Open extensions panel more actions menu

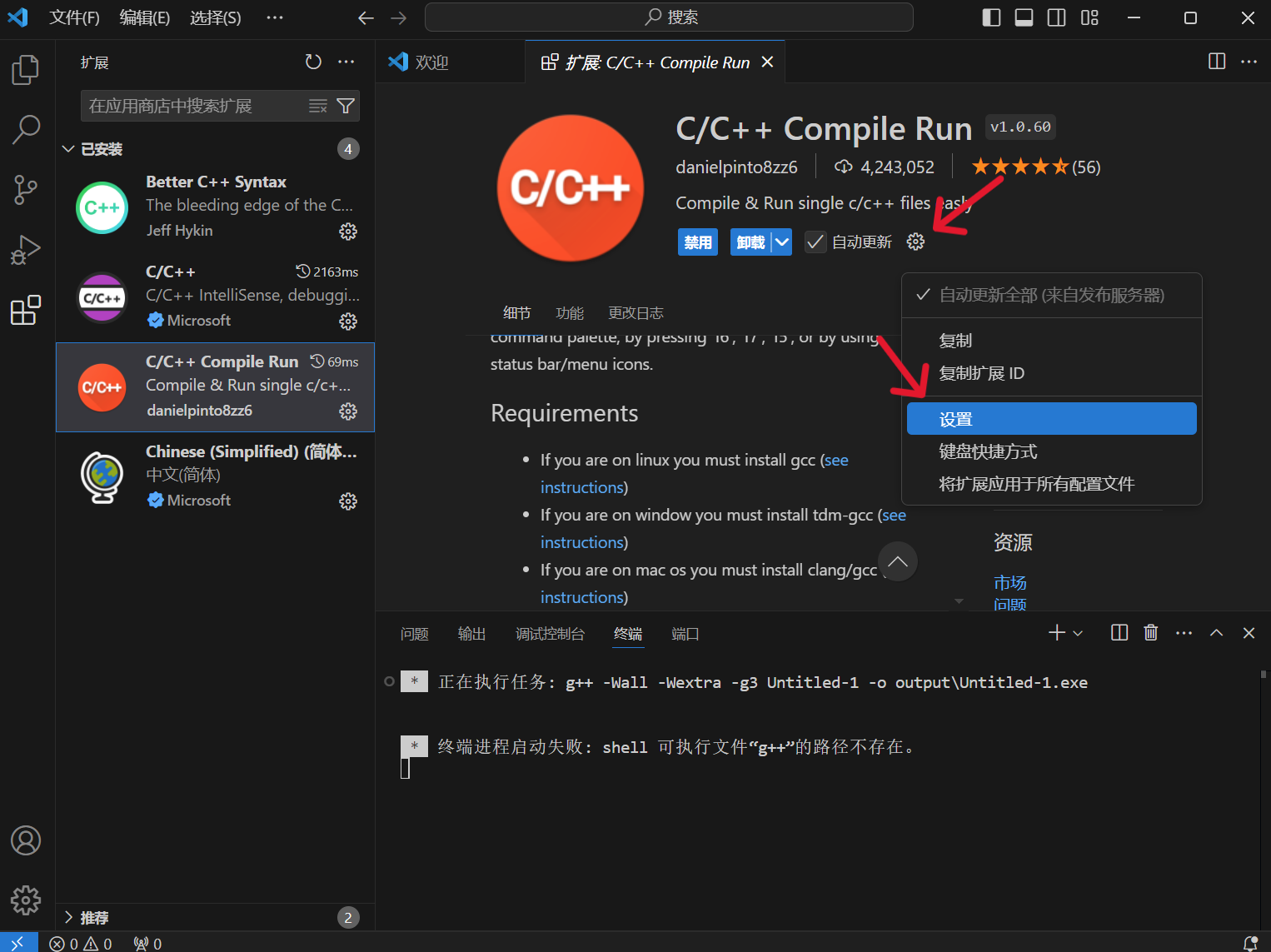[x=346, y=62]
